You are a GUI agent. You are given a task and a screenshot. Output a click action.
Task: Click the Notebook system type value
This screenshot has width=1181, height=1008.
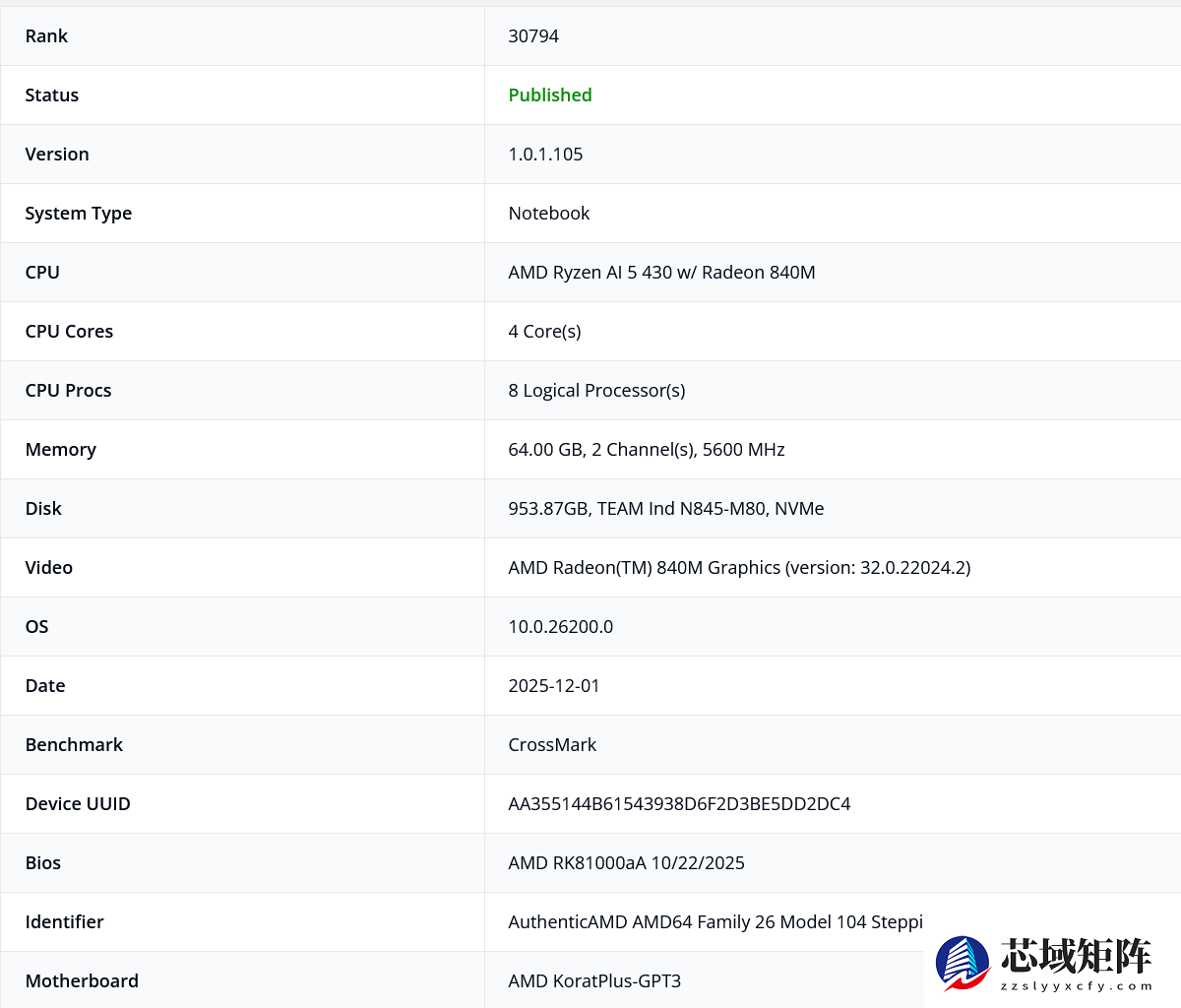click(x=548, y=214)
